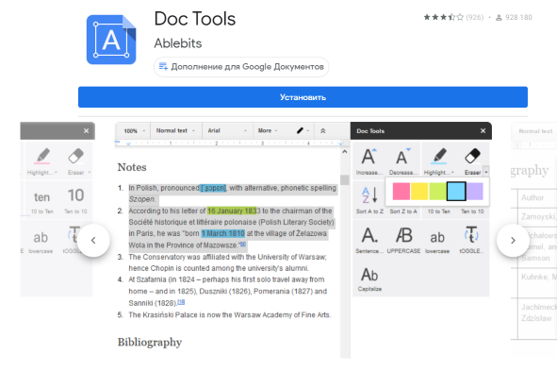Screen dimensions: 557x371
Task: Pick the blue highlight color swatch
Action: (456, 191)
